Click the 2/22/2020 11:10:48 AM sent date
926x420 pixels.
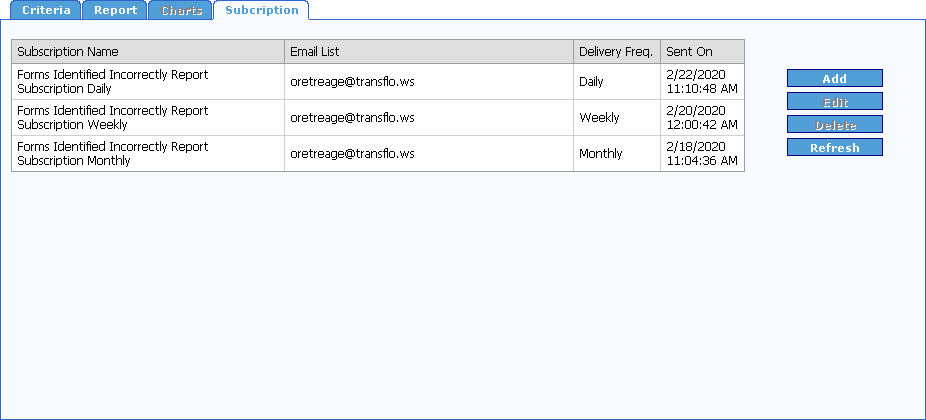pyautogui.click(x=702, y=82)
